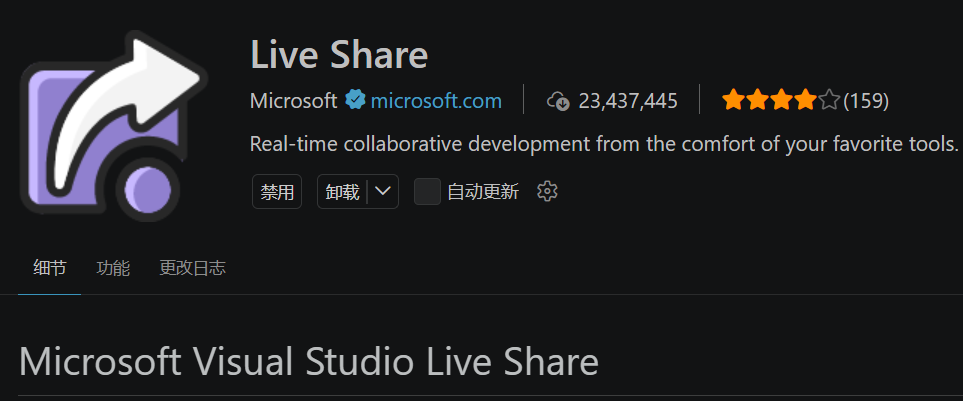
Task: Click the Microsoft Visual Studio Live Share heading
Action: coord(309,361)
